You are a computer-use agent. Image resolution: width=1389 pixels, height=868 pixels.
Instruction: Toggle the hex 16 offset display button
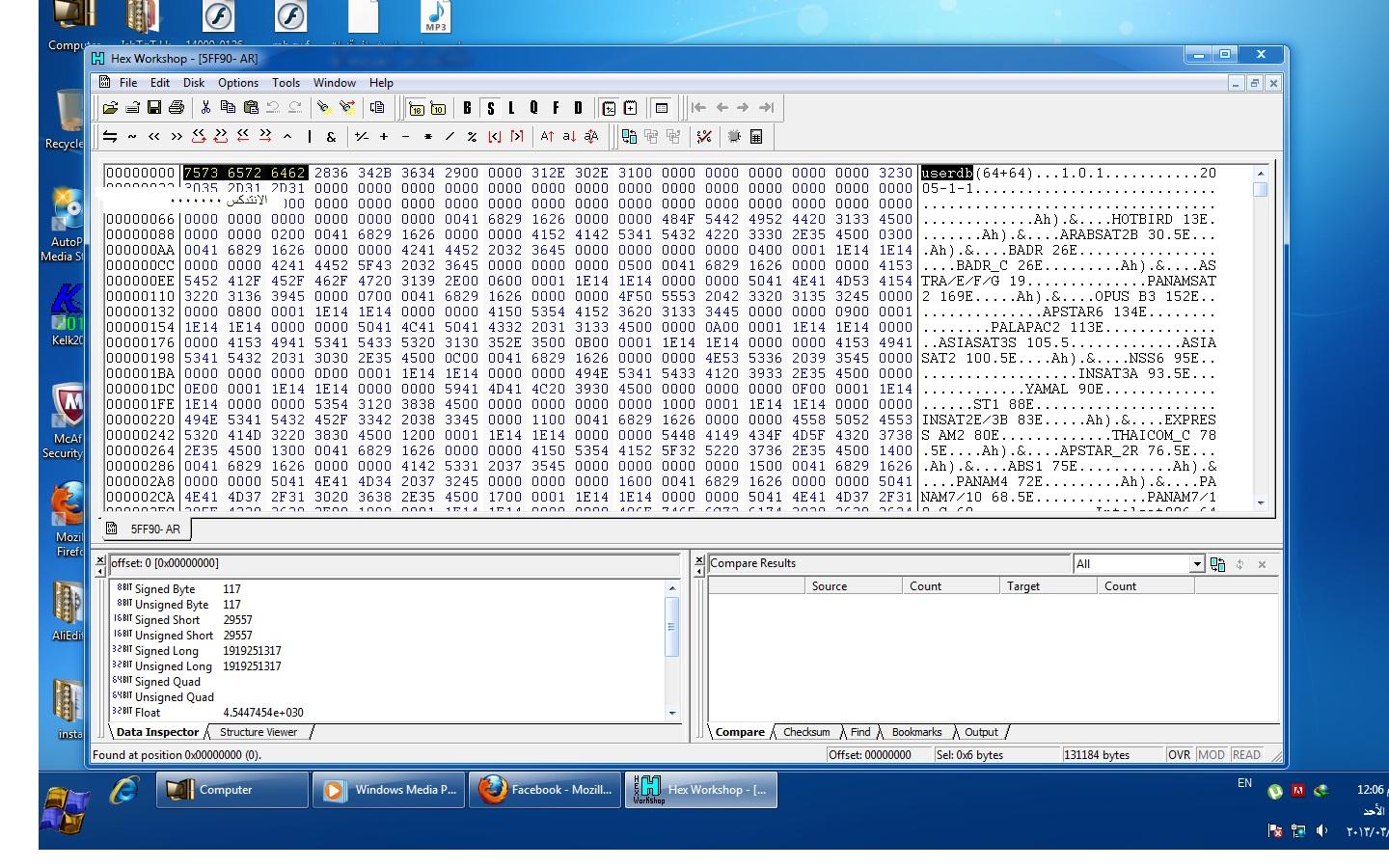416,108
